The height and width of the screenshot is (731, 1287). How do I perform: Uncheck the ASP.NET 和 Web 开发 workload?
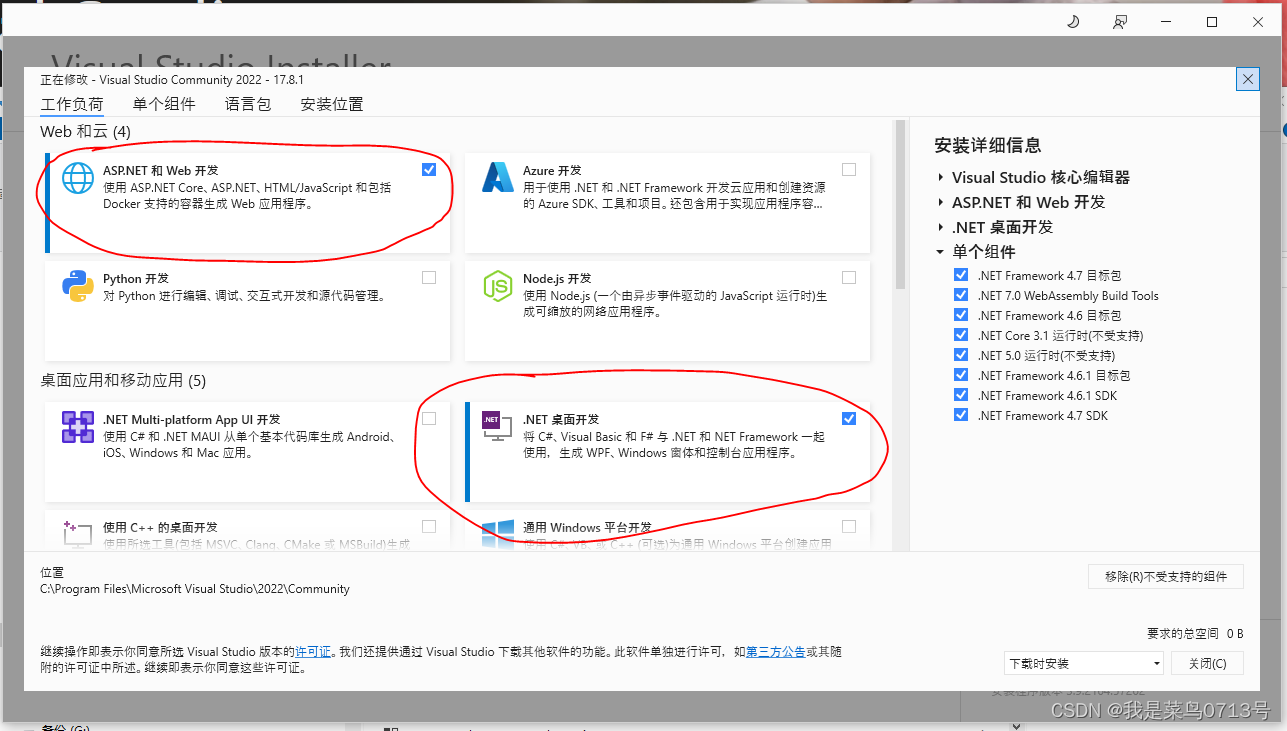click(429, 169)
